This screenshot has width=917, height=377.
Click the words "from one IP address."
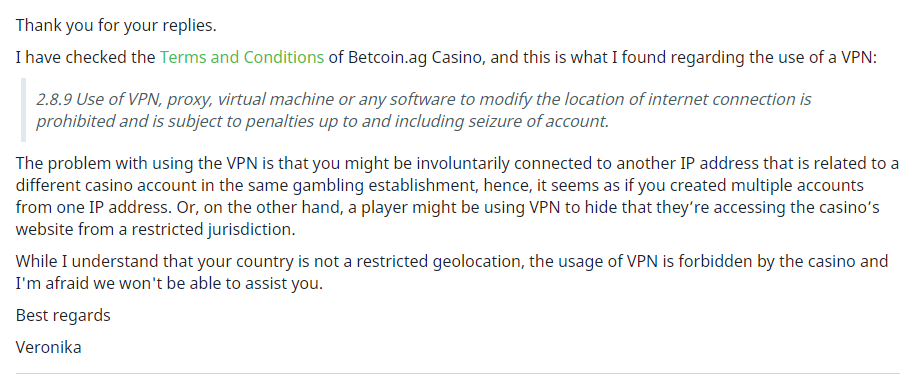coord(91,207)
